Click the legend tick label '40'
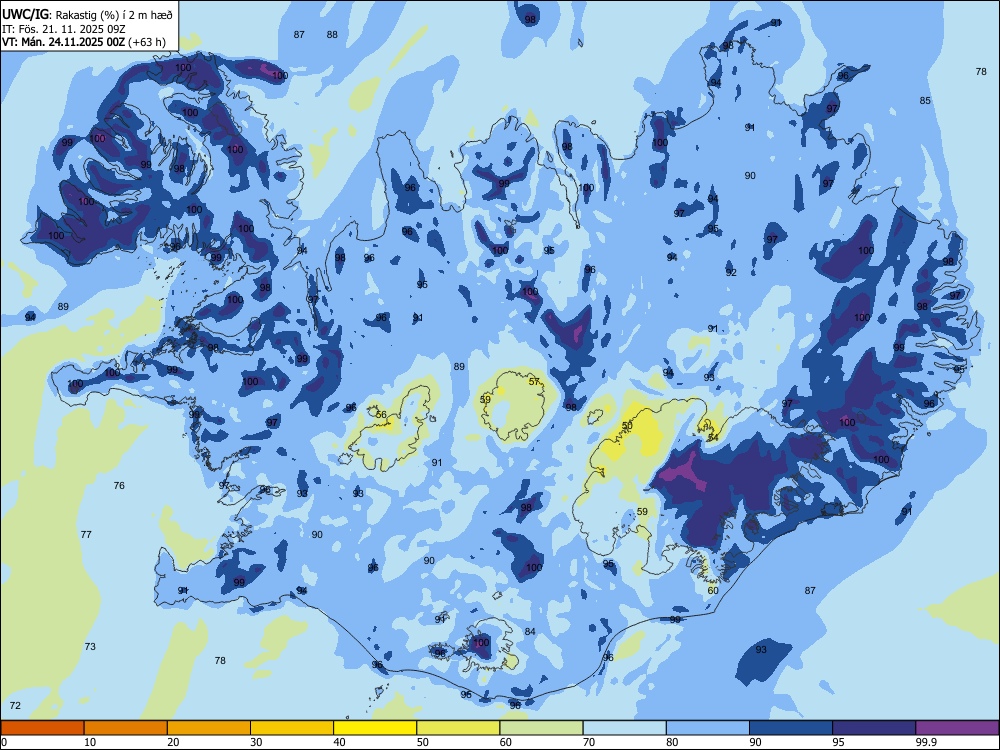The height and width of the screenshot is (750, 1000). [339, 742]
